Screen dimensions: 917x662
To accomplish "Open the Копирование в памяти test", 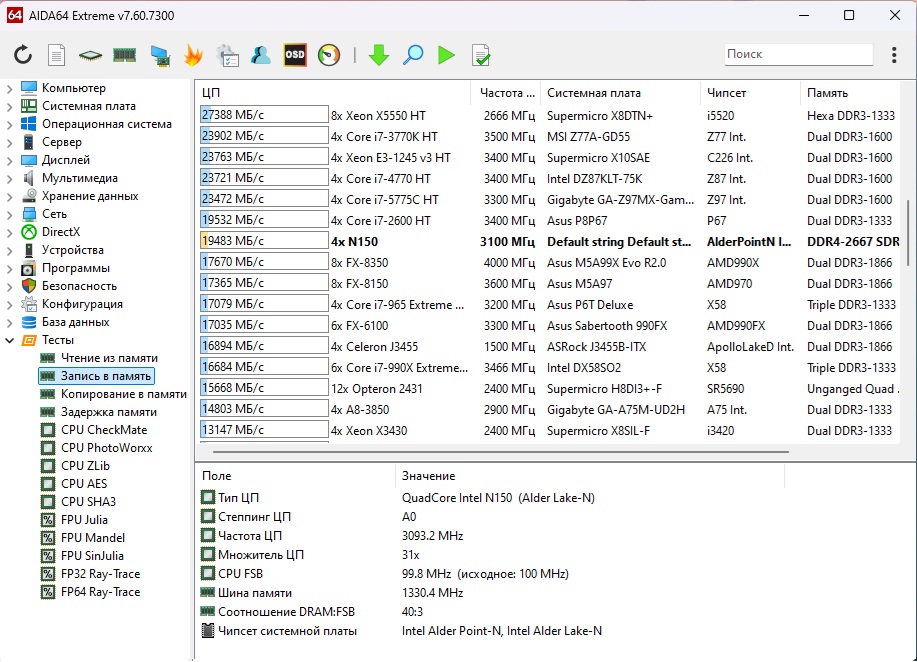I will (124, 395).
